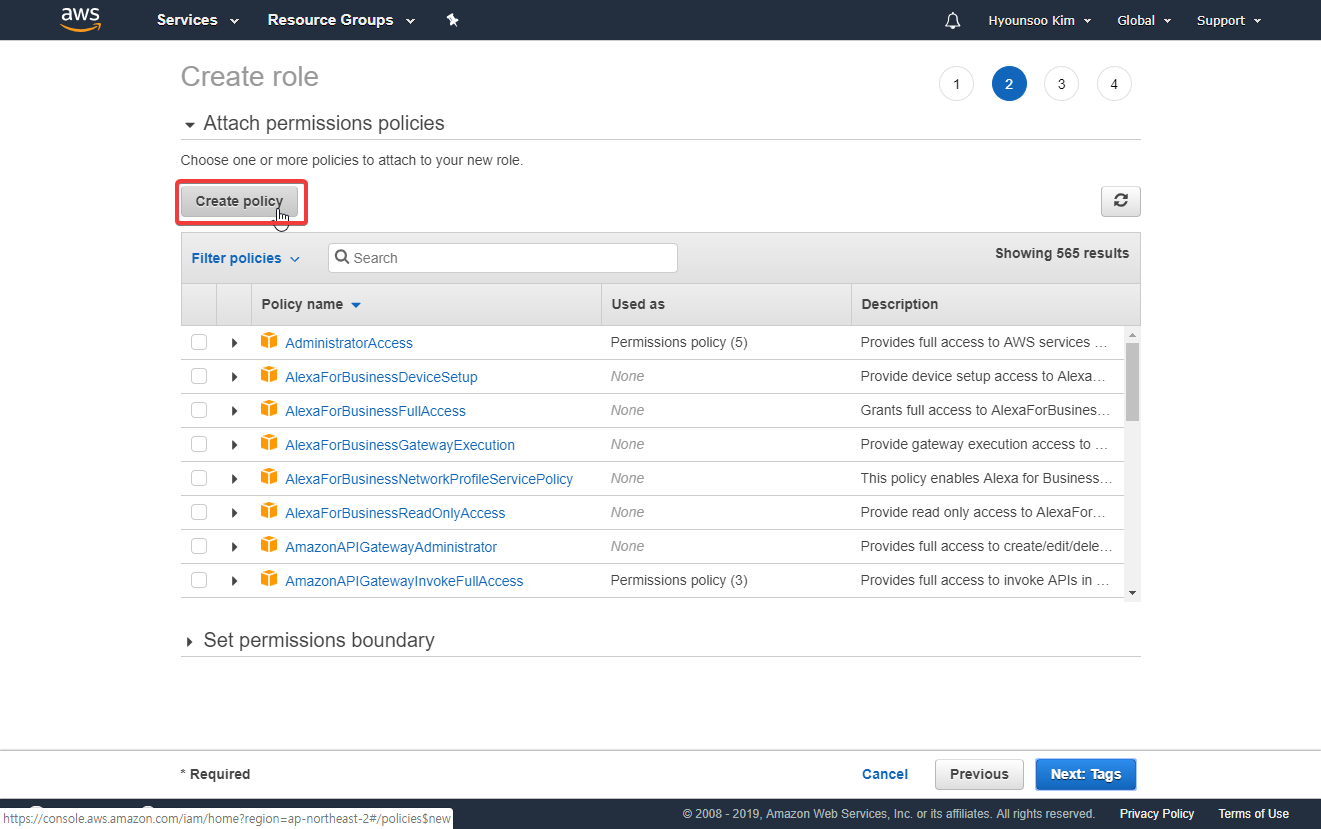Open Hyounsoo Kim account menu
Viewport: 1321px width, 829px height.
tap(1039, 20)
